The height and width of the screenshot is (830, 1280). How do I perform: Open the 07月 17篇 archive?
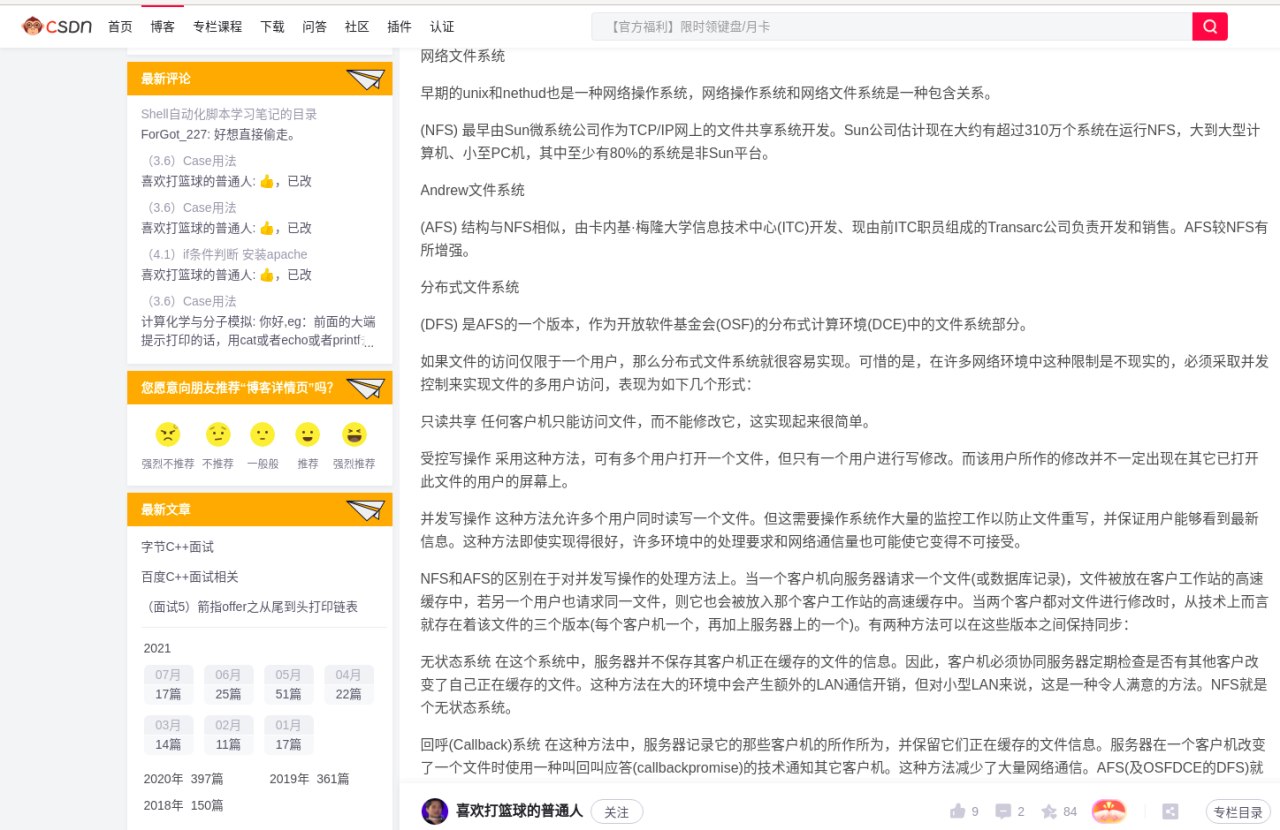coord(168,684)
